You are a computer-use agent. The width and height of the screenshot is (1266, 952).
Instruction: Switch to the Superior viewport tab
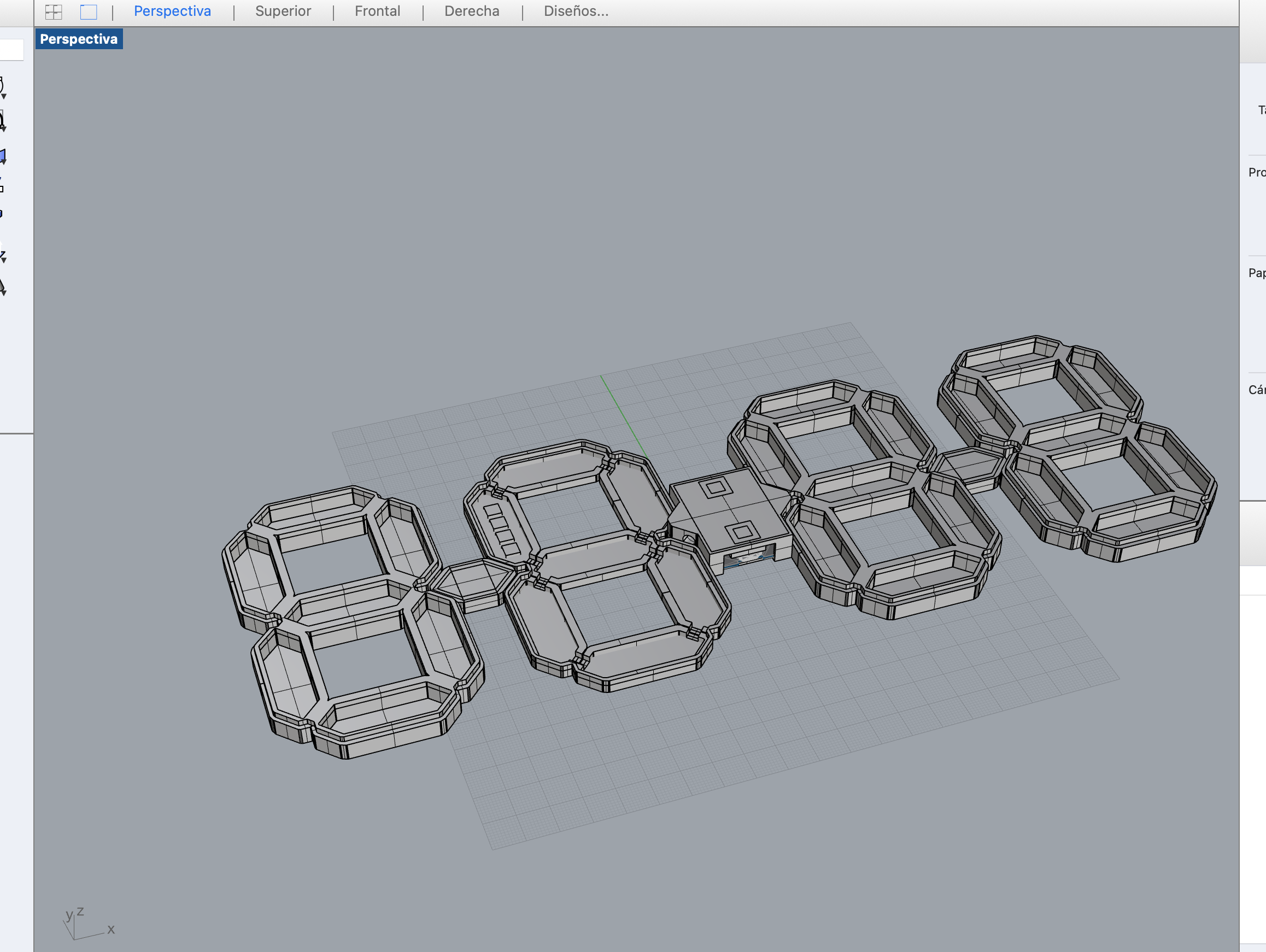pos(283,11)
